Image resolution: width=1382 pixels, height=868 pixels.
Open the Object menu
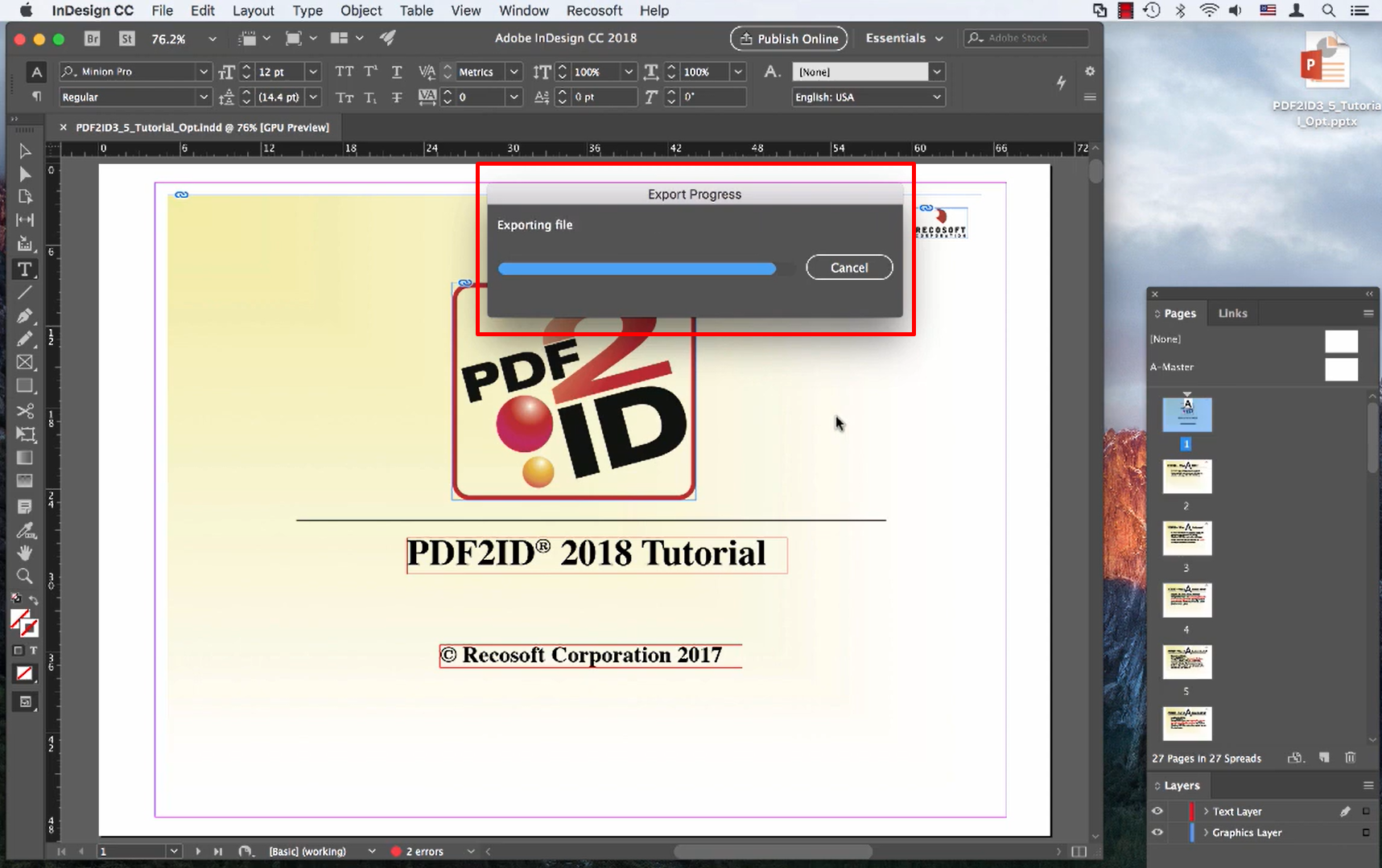coord(361,10)
